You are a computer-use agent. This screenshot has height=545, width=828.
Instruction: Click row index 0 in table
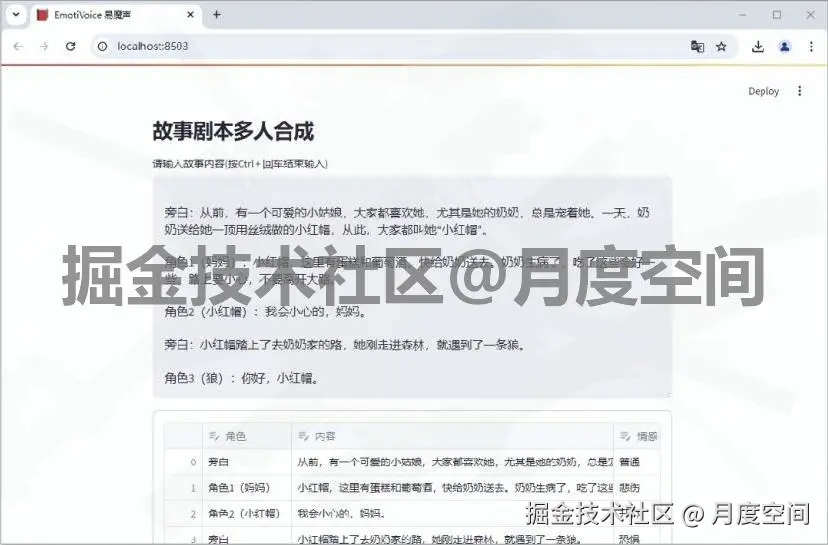[184, 462]
